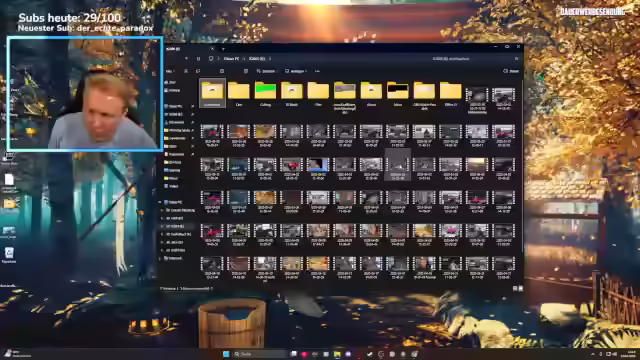Screen dimensions: 640x360
Task: Open the three-dots More options menu
Action: click(x=317, y=71)
